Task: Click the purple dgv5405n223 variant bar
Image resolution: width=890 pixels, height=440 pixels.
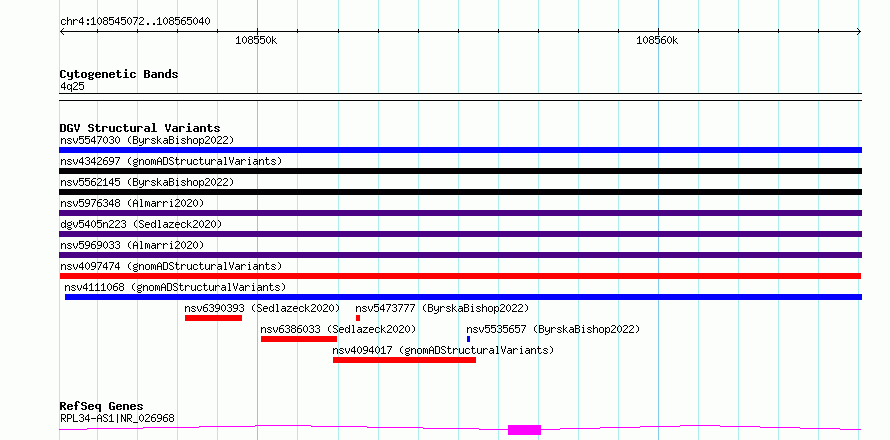Action: [460, 234]
